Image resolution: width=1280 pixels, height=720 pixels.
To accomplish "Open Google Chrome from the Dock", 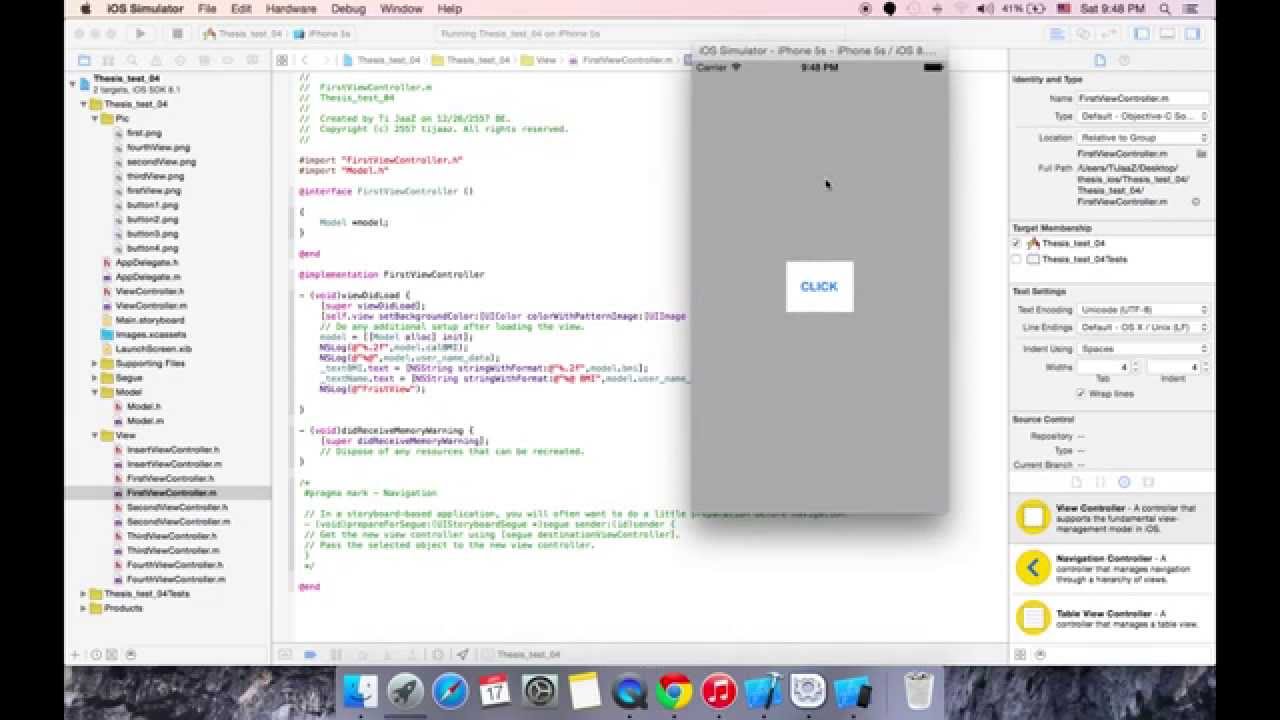I will click(x=675, y=691).
